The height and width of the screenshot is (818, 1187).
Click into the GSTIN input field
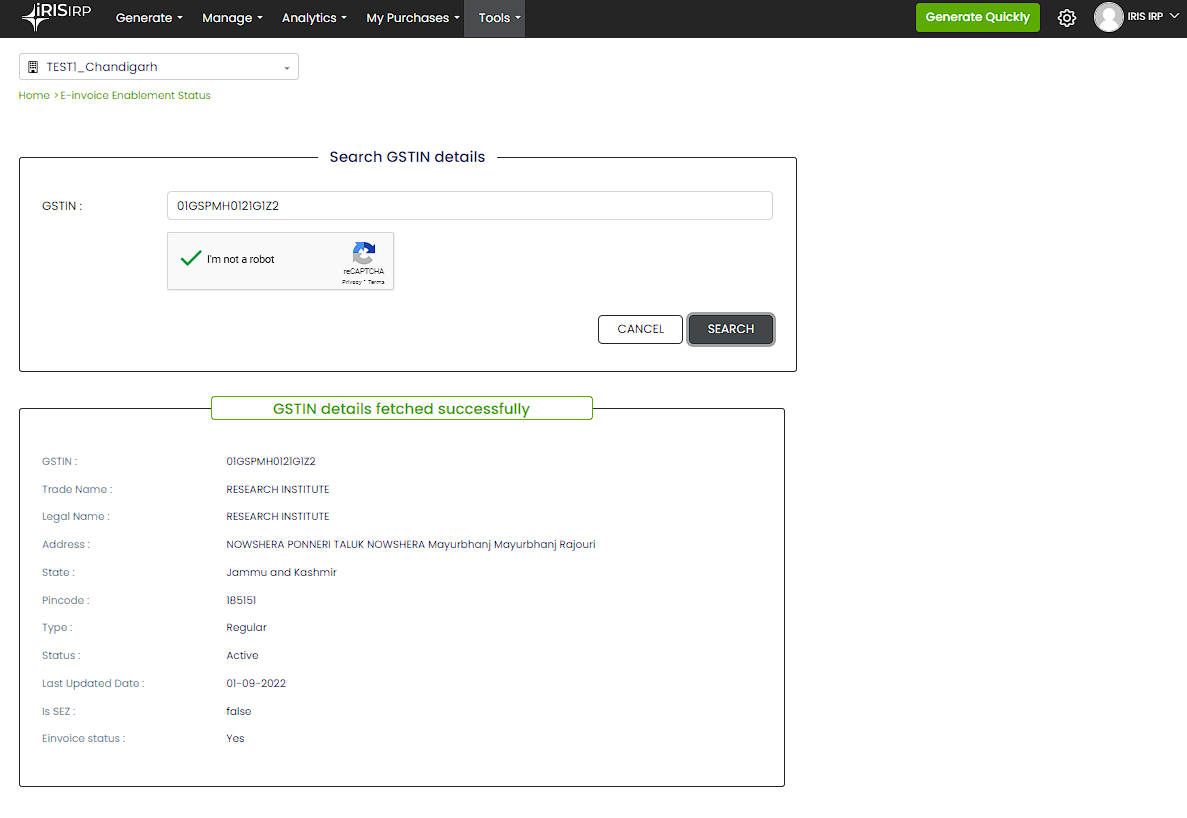coord(469,206)
